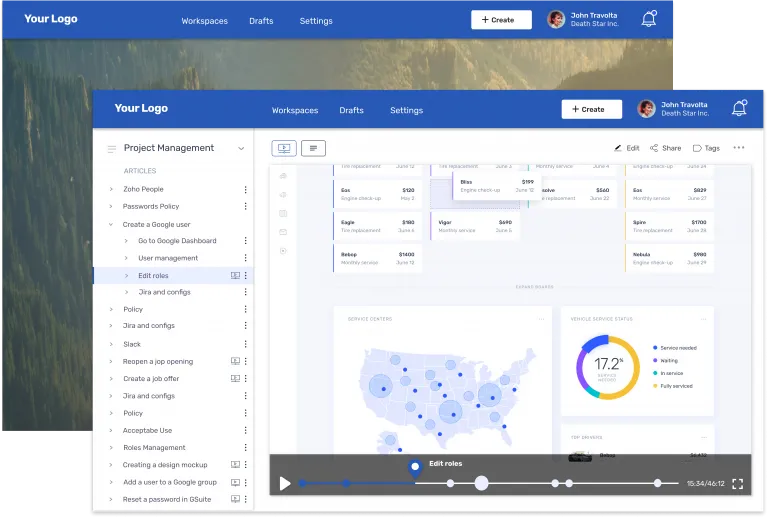
Task: Click the Expand Boards link
Action: [x=534, y=287]
